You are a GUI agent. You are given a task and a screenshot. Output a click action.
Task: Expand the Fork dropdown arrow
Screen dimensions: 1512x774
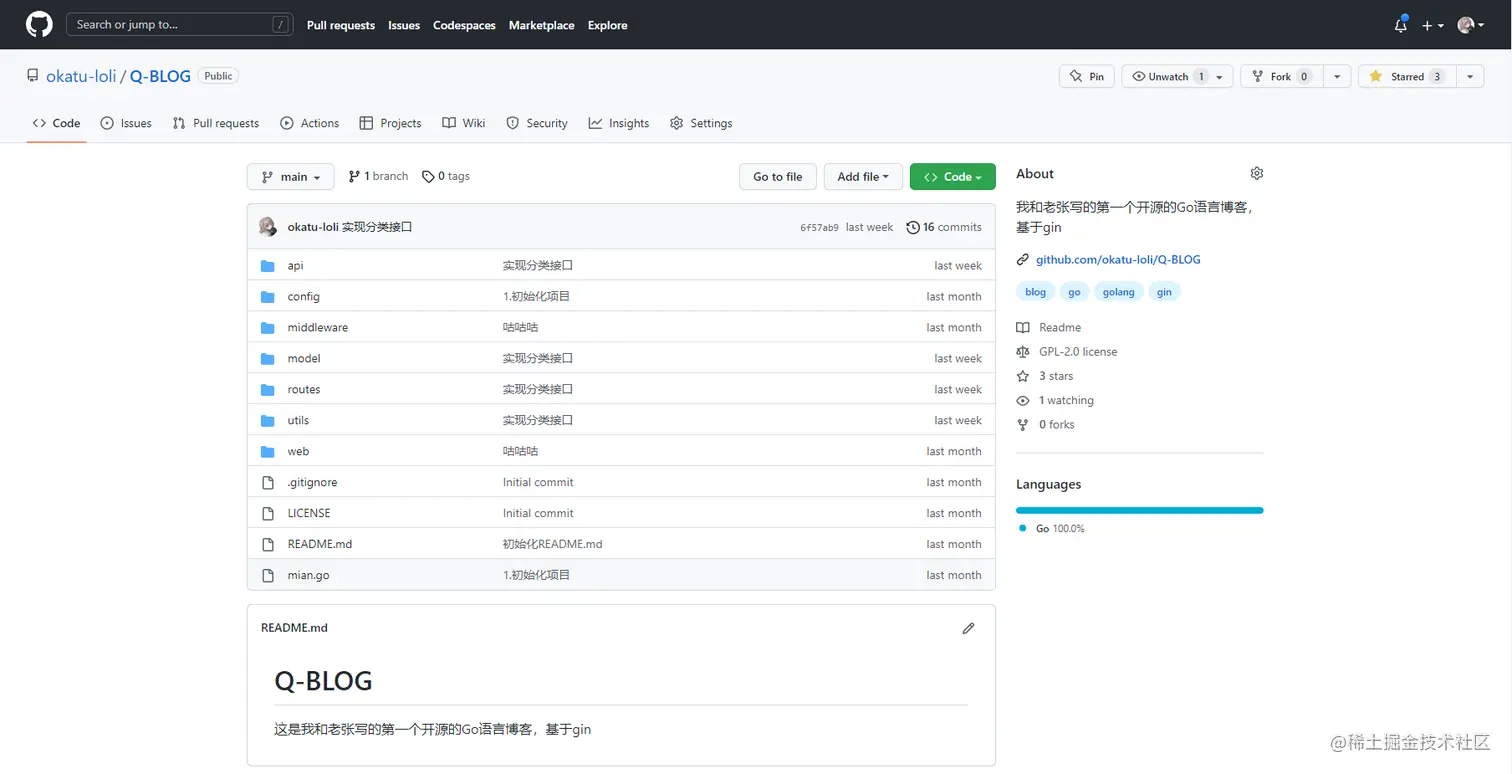pos(1337,77)
